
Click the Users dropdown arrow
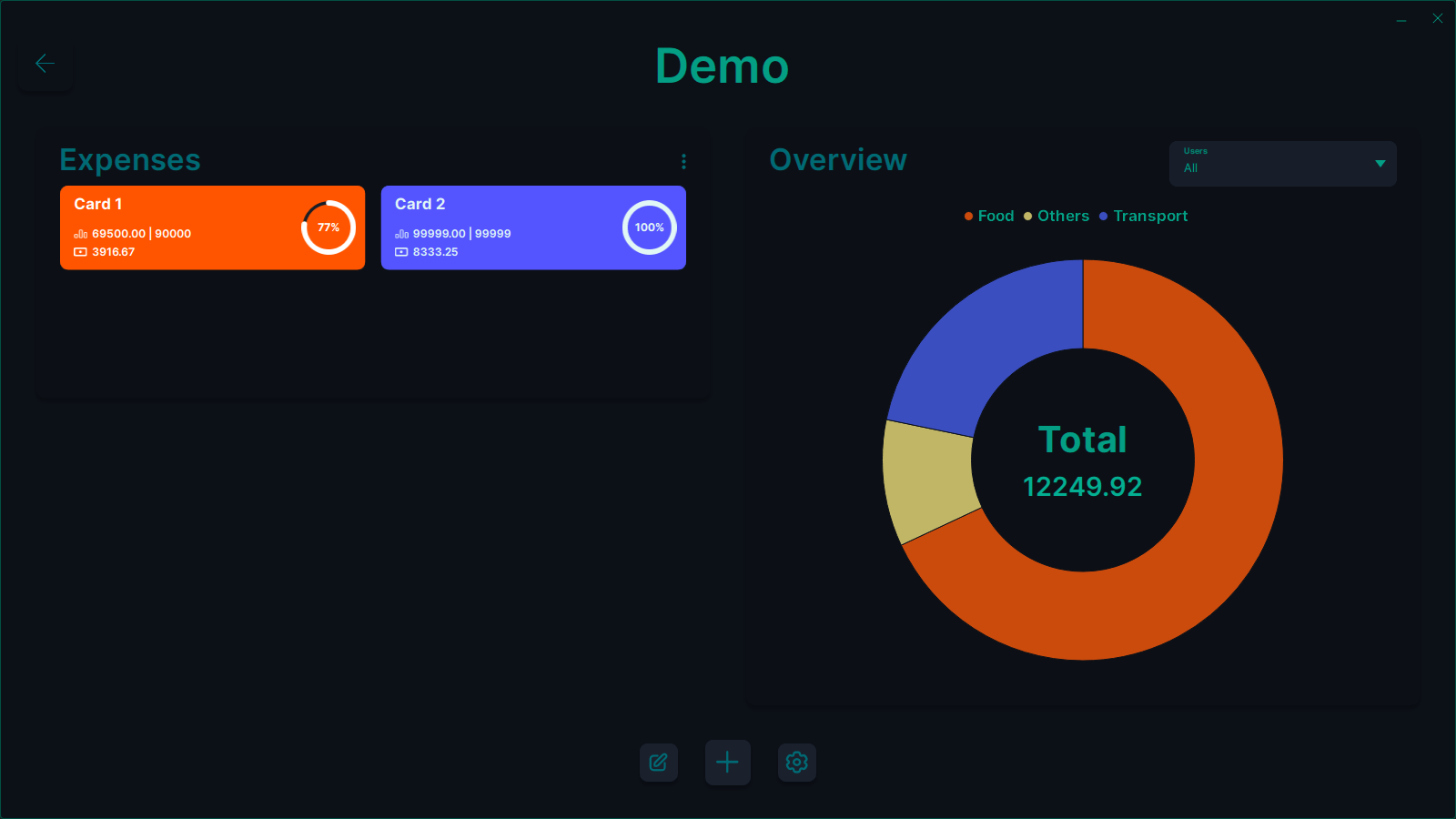tap(1380, 164)
